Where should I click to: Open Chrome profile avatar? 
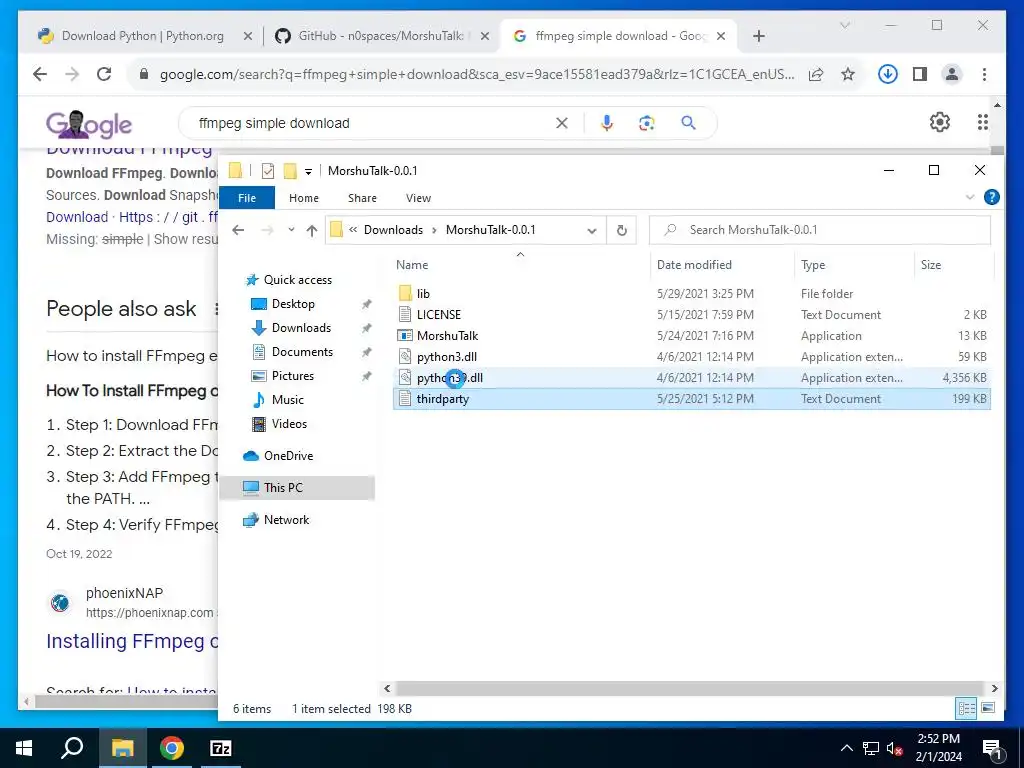(x=952, y=74)
